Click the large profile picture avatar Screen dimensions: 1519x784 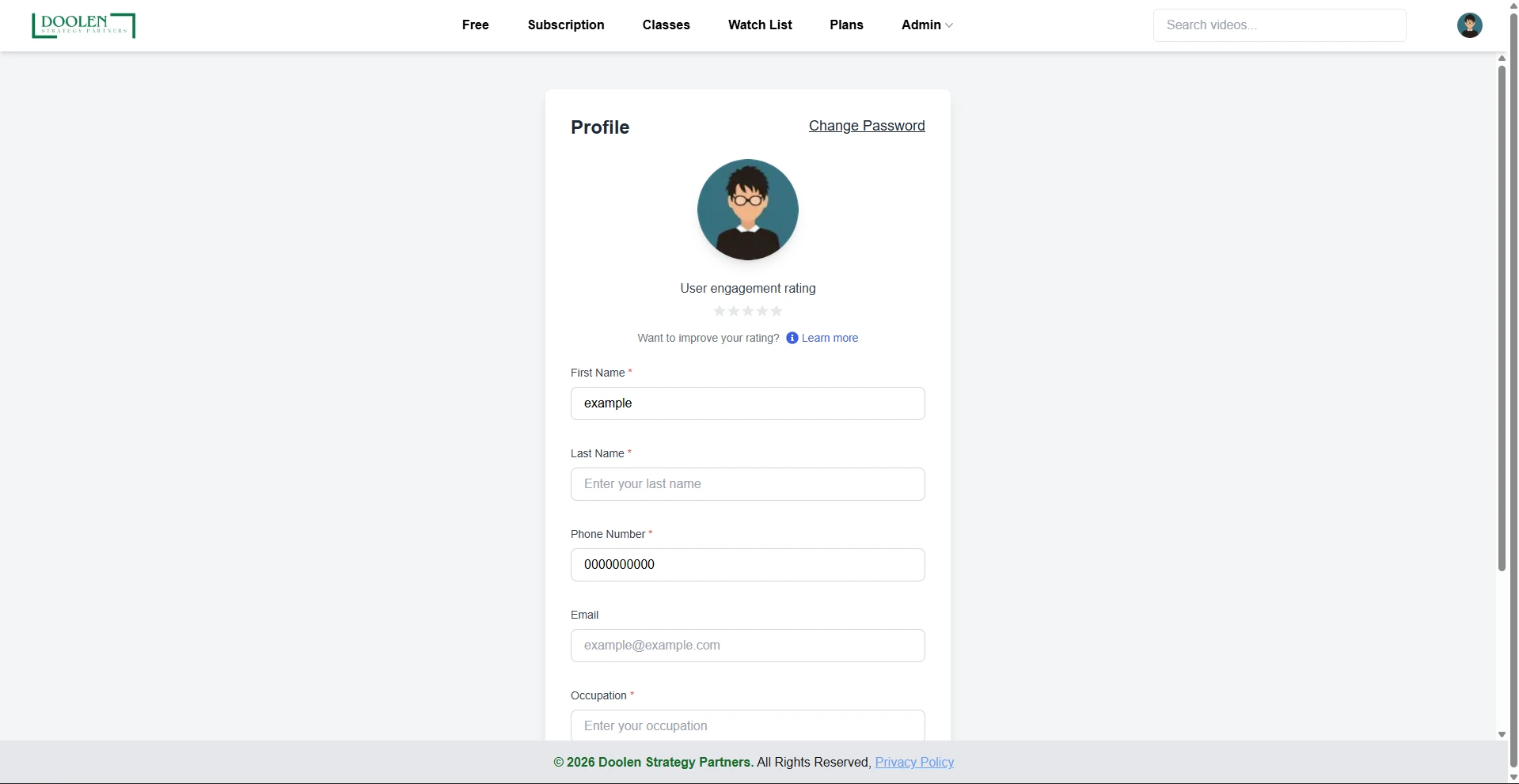coord(747,210)
